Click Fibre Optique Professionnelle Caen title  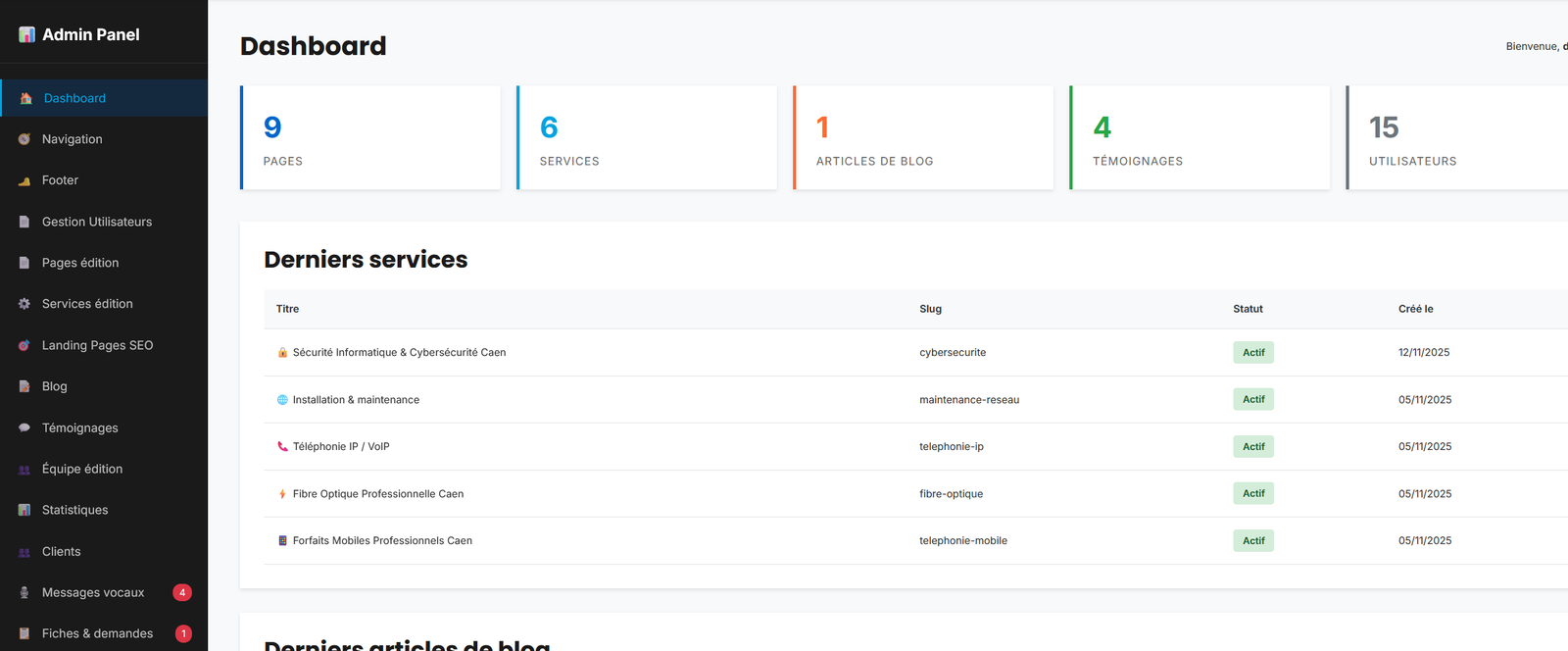[378, 493]
